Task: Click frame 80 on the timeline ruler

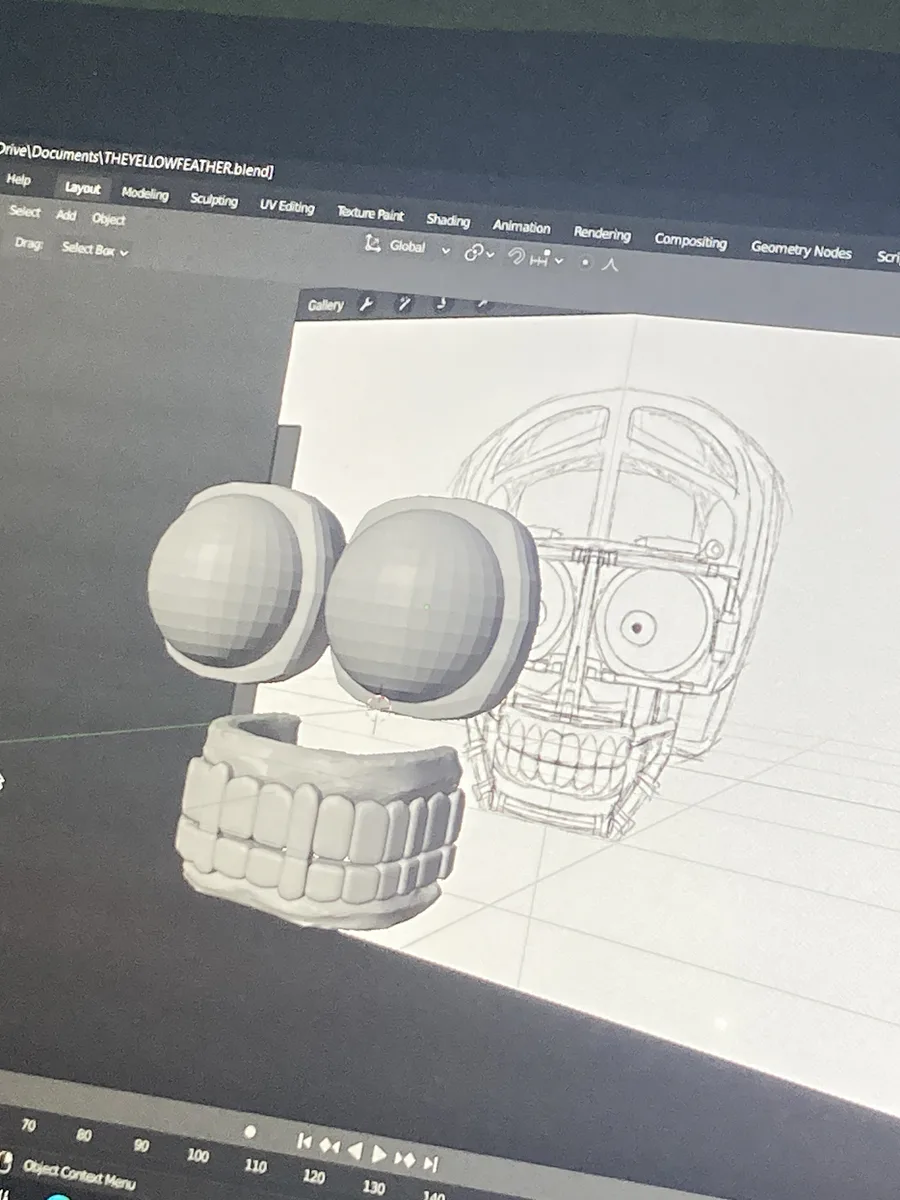Action: pyautogui.click(x=84, y=1135)
